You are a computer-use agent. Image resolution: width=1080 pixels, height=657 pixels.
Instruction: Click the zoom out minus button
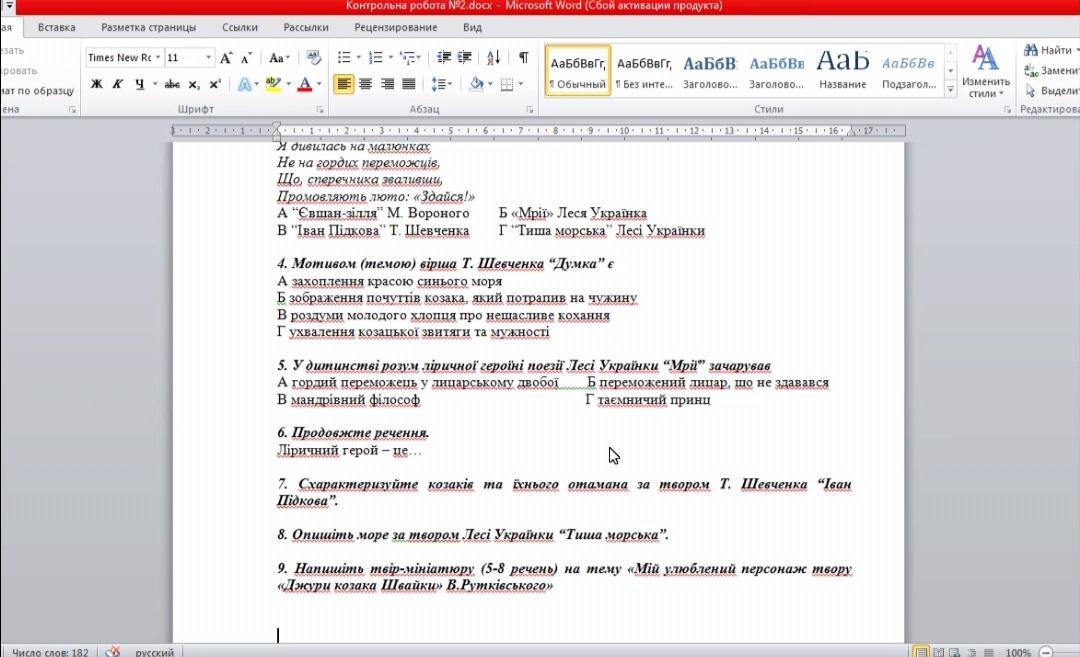coord(1046,651)
